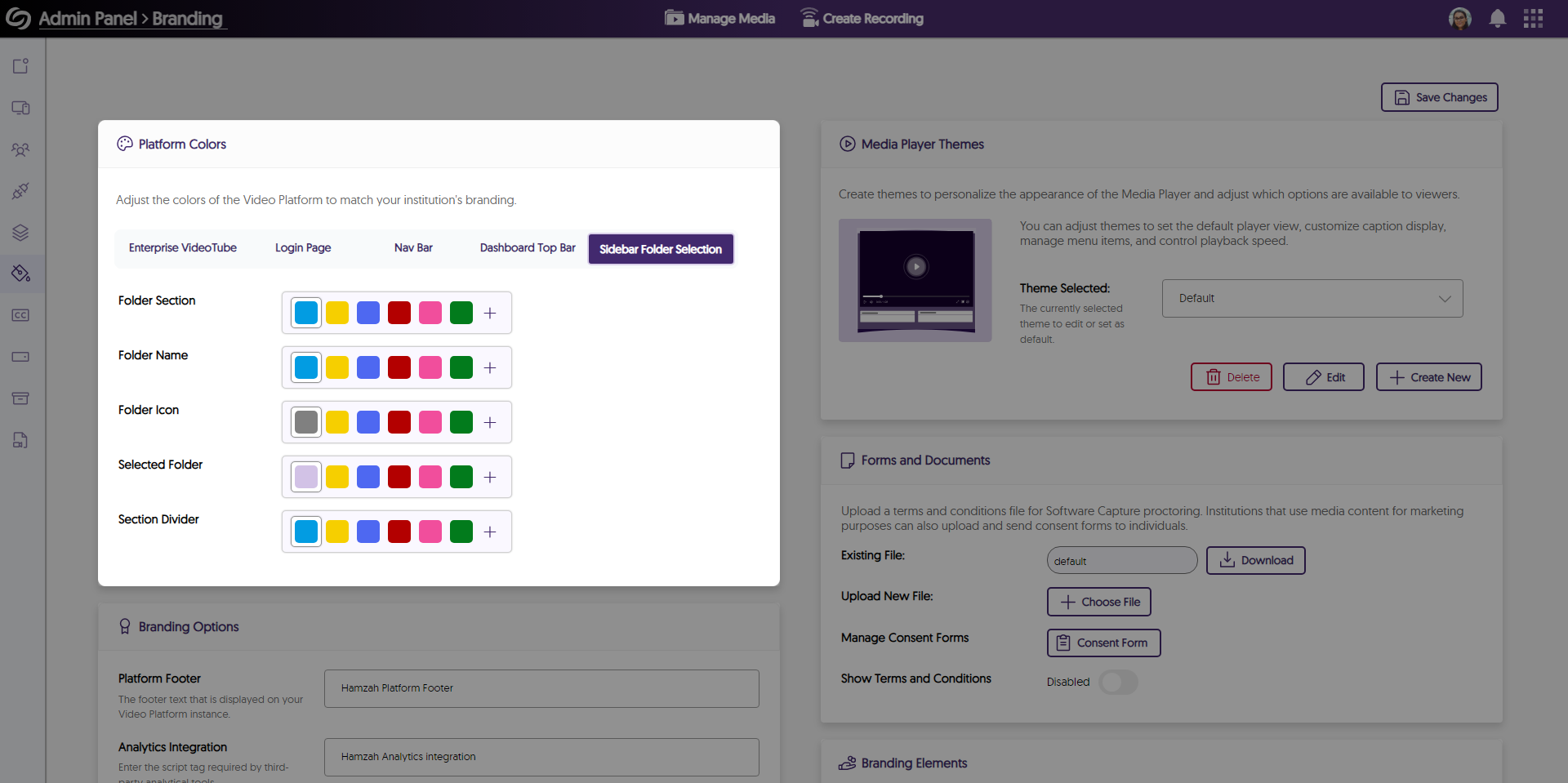Open the Nav Bar color settings tab
1568x783 pixels.
(x=413, y=247)
